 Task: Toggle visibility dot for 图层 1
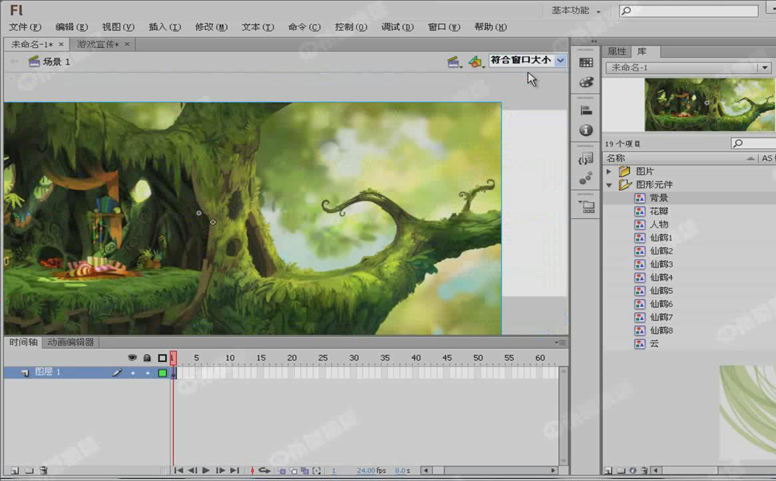133,373
